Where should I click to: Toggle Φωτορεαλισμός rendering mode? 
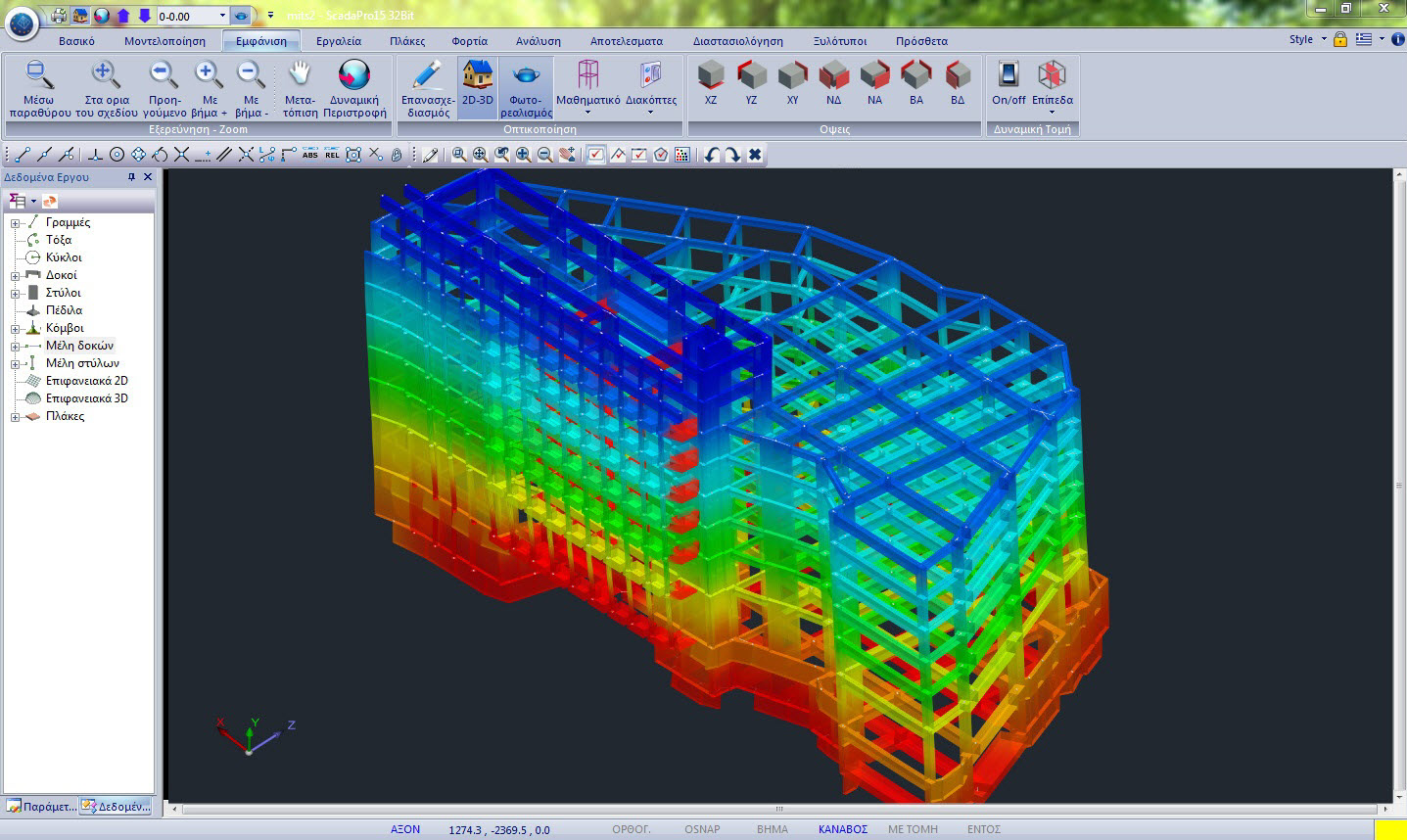point(526,75)
